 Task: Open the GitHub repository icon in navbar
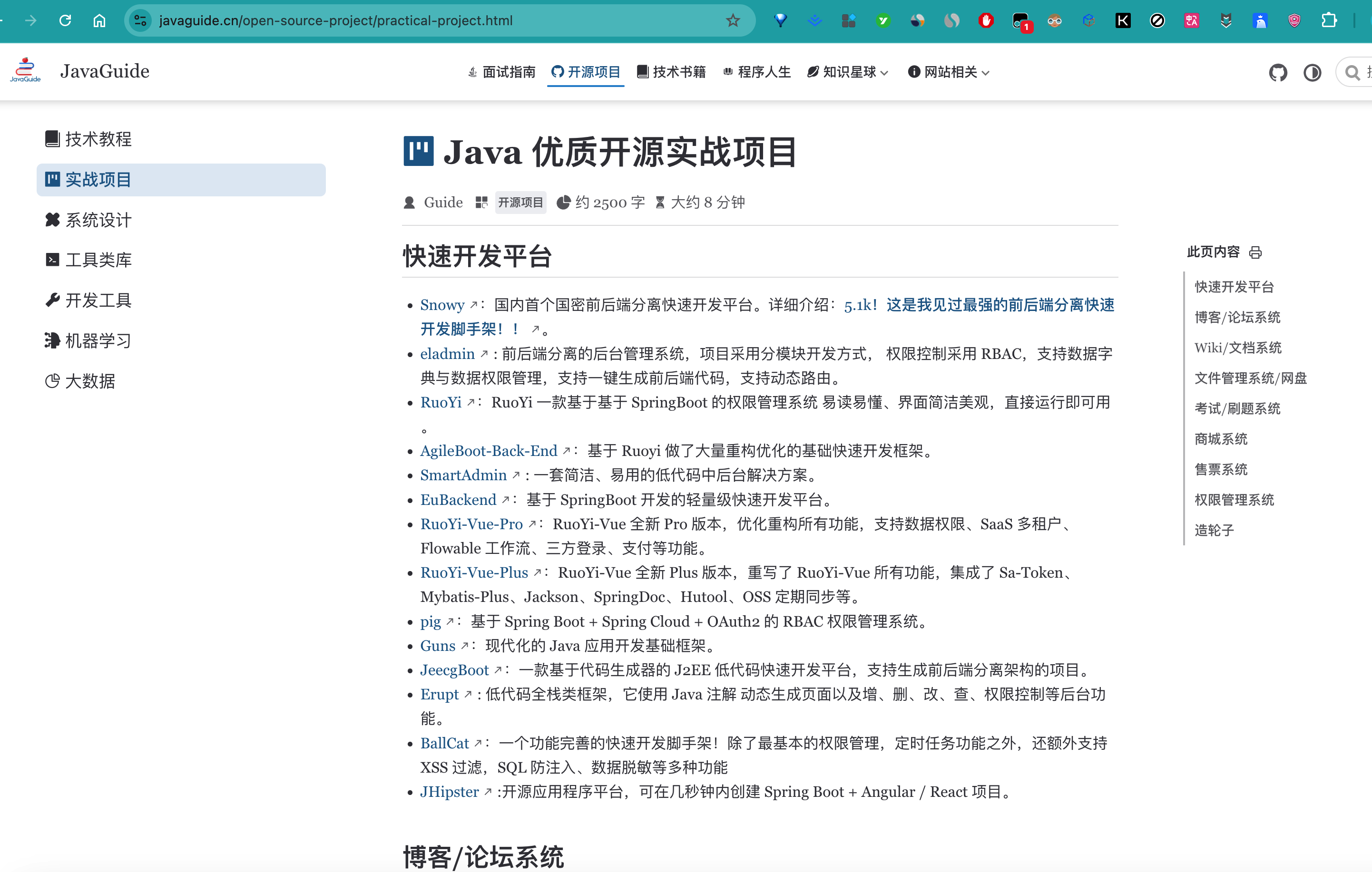tap(1278, 72)
